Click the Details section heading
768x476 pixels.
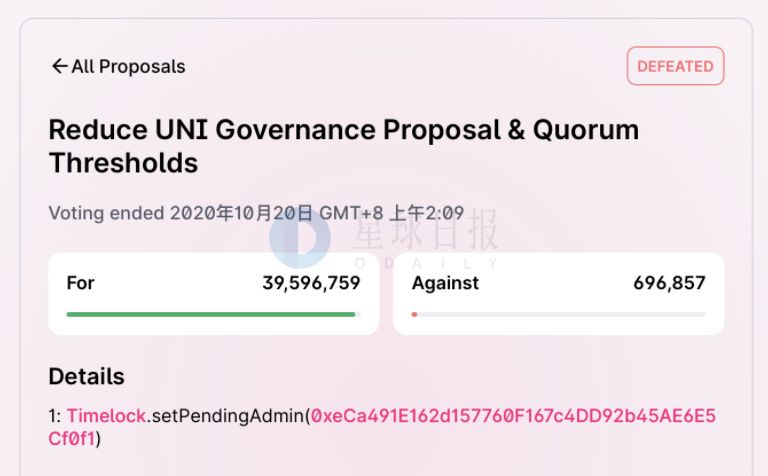(87, 376)
